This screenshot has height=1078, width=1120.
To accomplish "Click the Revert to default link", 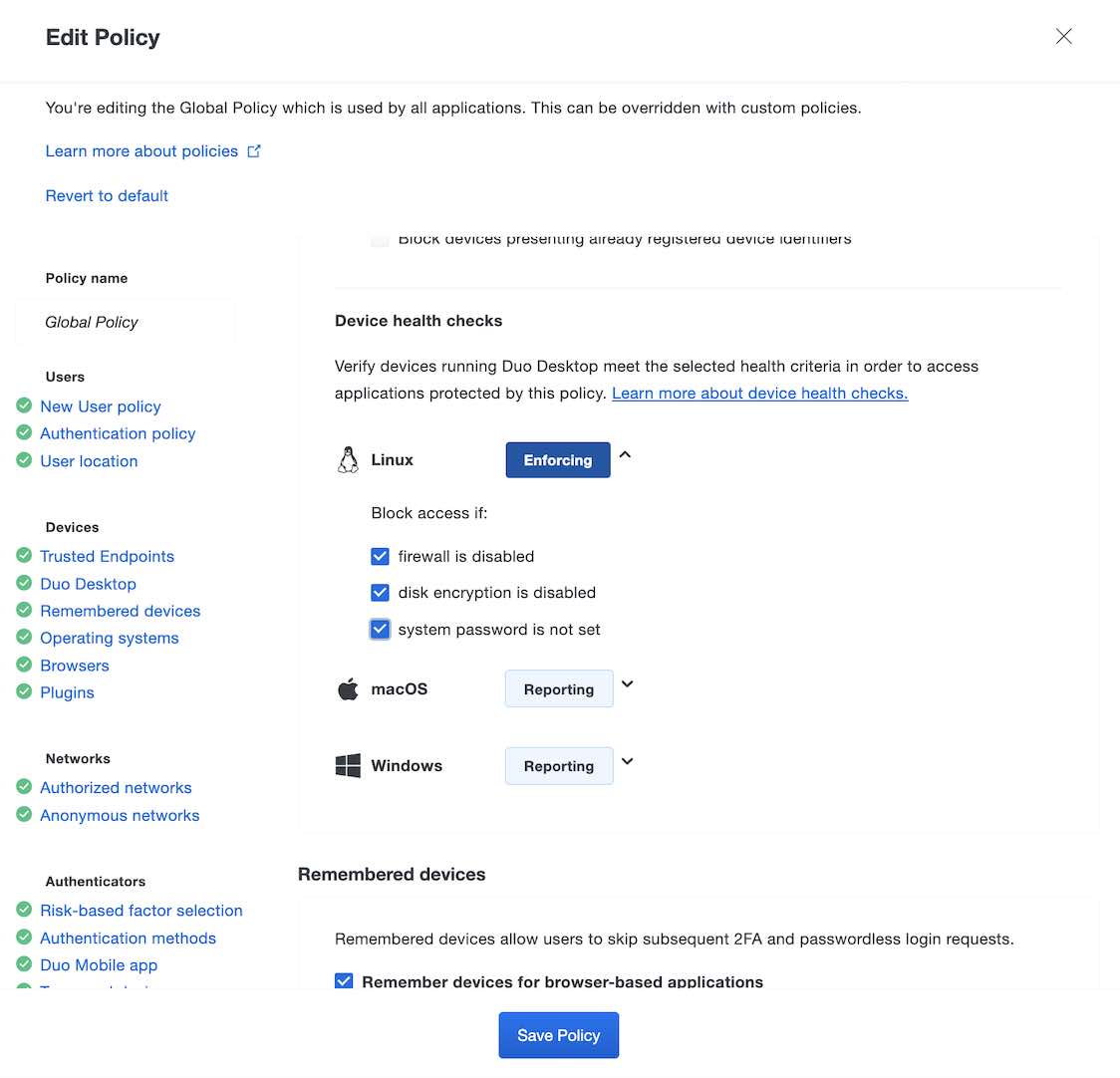I will coord(107,196).
